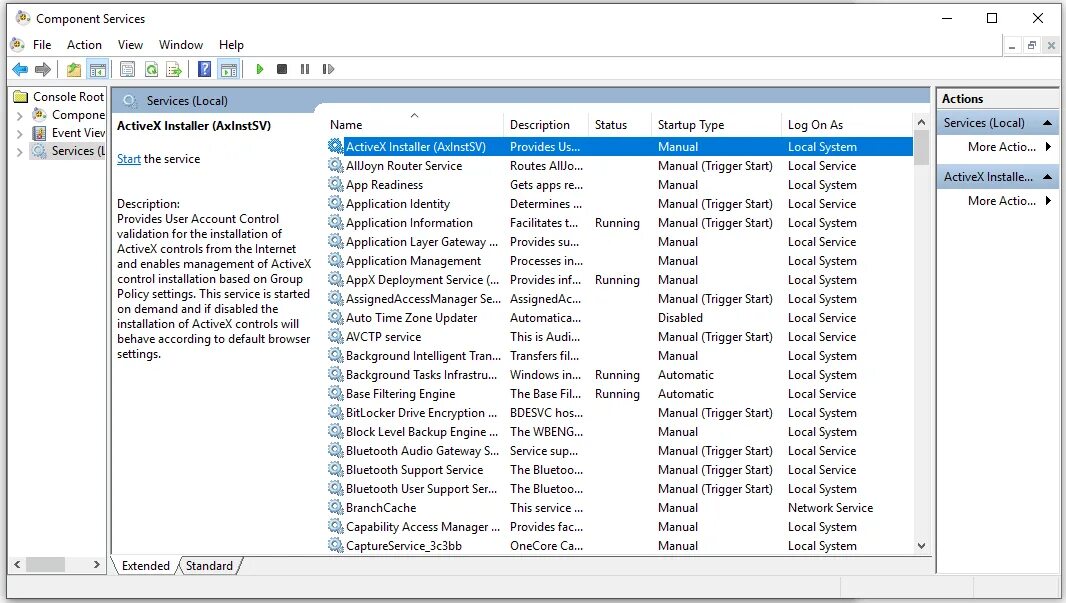Open the Action menu
Viewport: 1066px width, 603px height.
coord(84,45)
